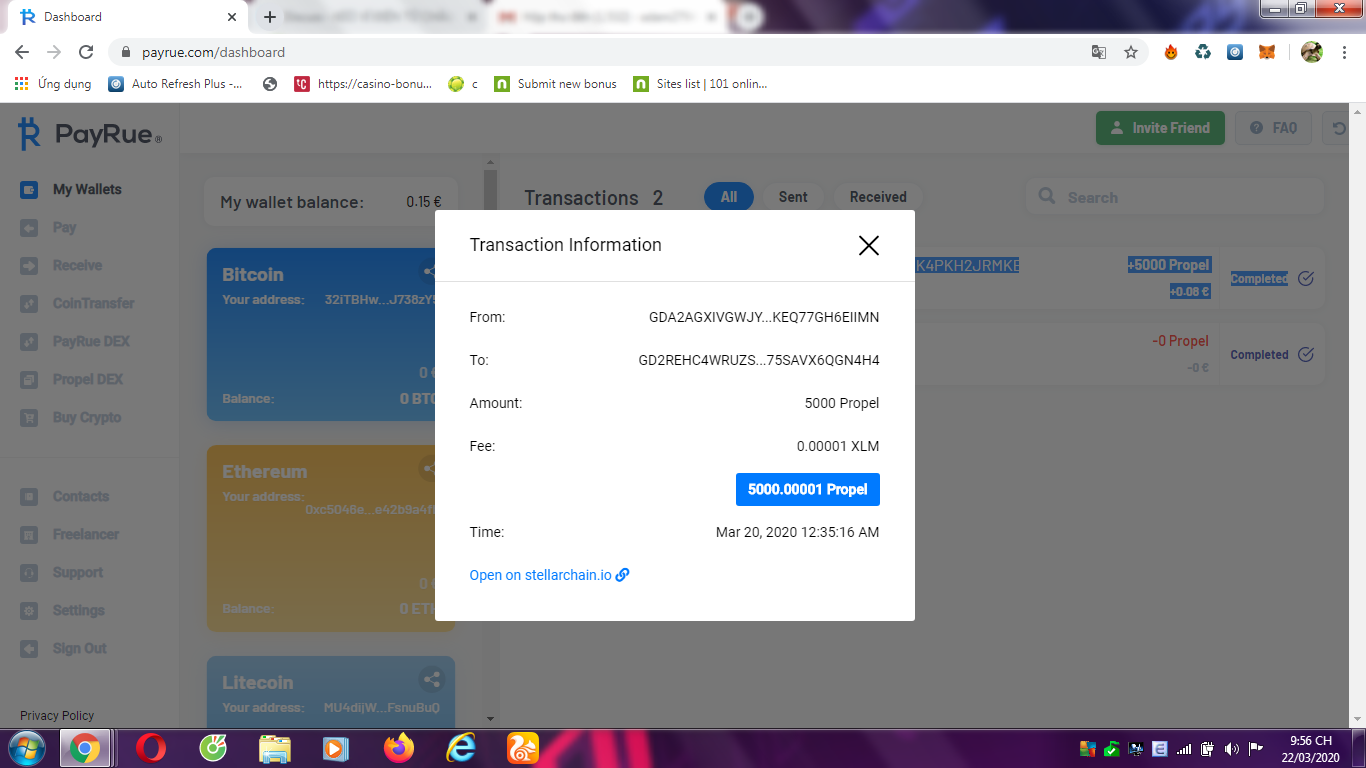1366x768 pixels.
Task: Click the +5000 Propel transaction amount
Action: pyautogui.click(x=1169, y=265)
